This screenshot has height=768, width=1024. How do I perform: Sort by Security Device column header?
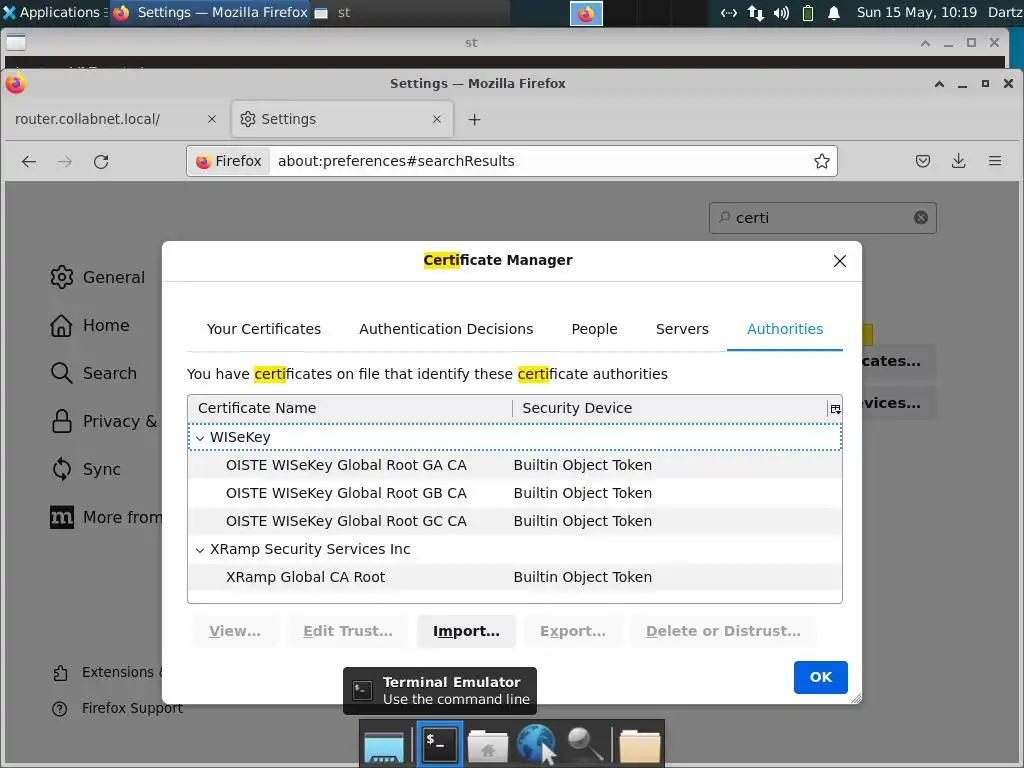pyautogui.click(x=669, y=408)
